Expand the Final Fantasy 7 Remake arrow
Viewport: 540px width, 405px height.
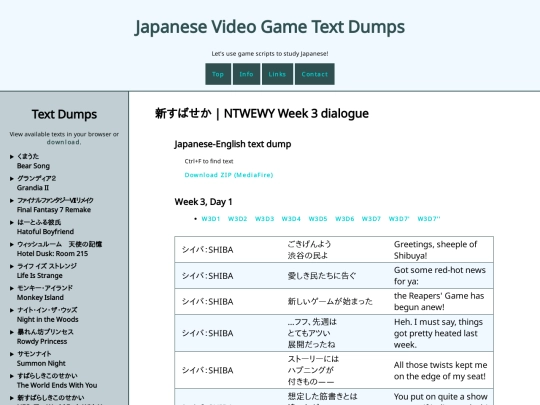click(12, 200)
